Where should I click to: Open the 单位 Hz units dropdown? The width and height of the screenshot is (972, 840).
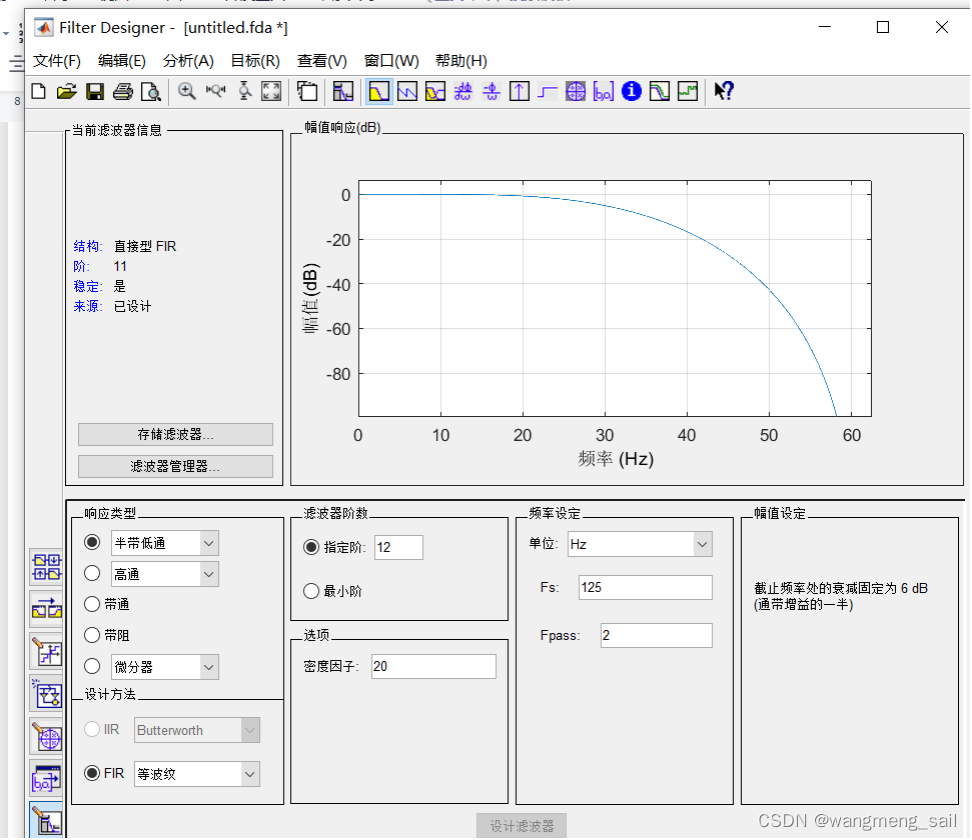point(702,544)
